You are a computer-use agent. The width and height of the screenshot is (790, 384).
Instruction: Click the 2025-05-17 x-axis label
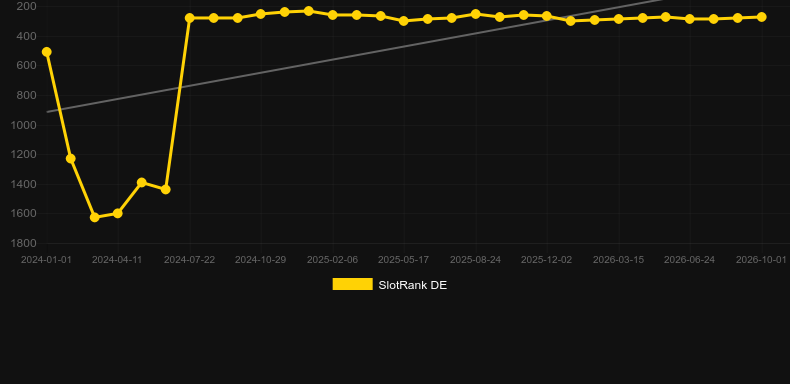[x=404, y=260]
